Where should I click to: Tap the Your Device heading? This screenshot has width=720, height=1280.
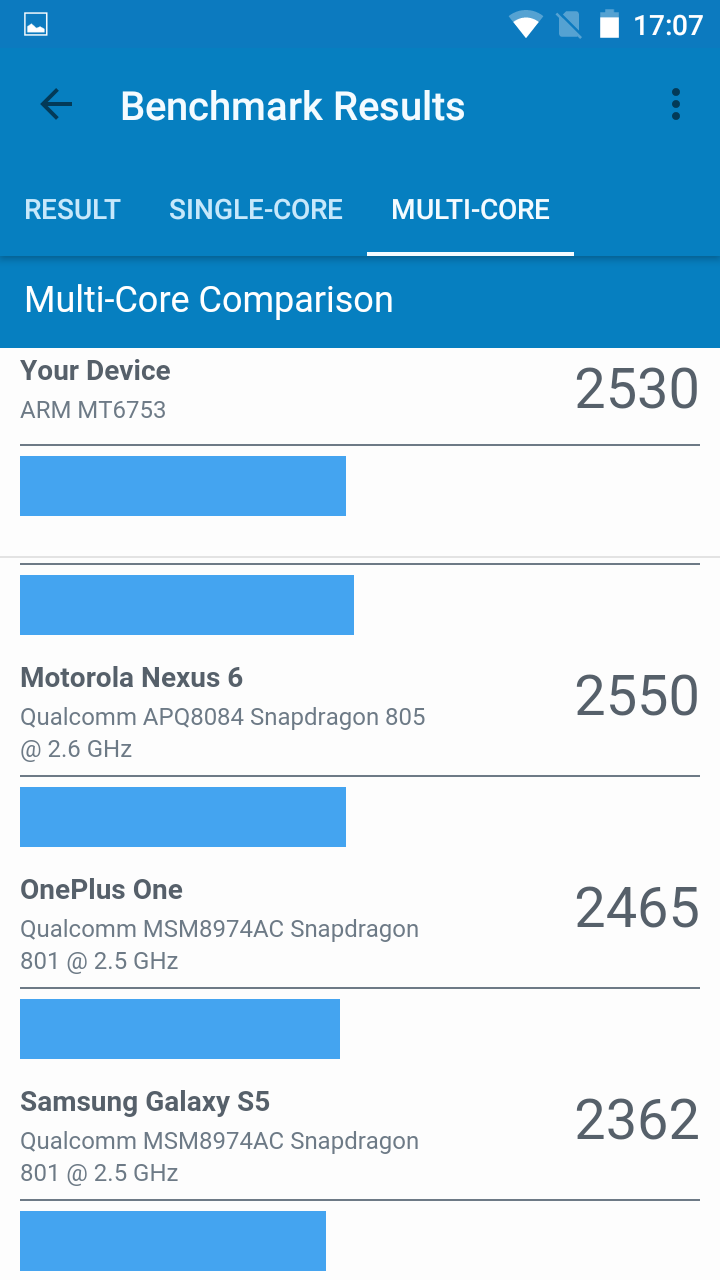pos(95,371)
